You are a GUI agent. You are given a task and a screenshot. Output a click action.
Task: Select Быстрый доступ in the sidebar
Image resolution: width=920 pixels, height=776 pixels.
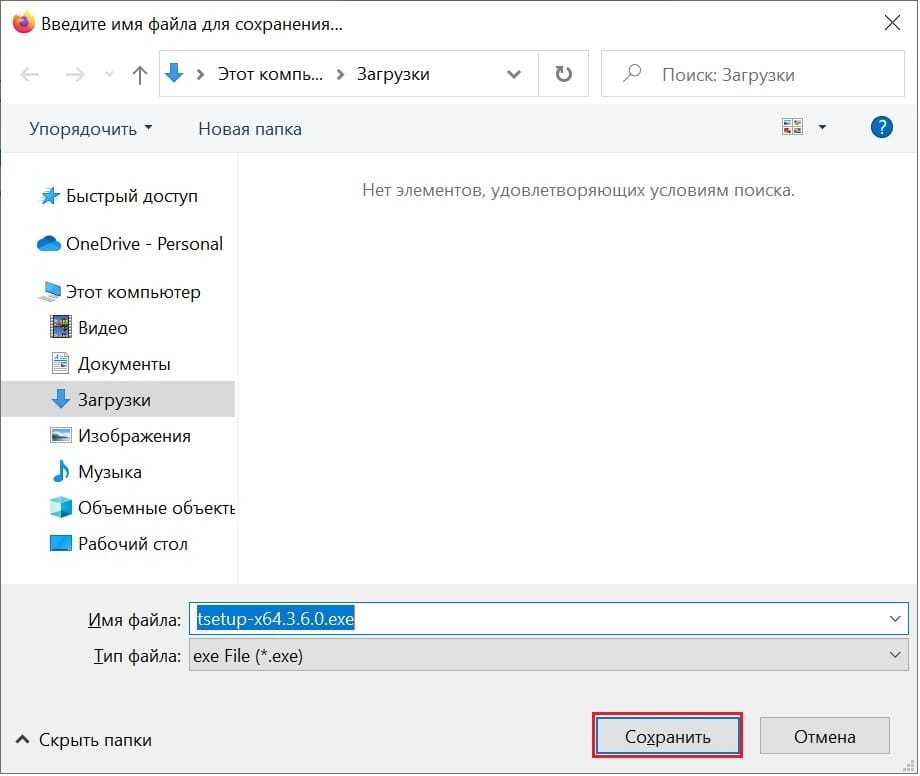tap(131, 196)
